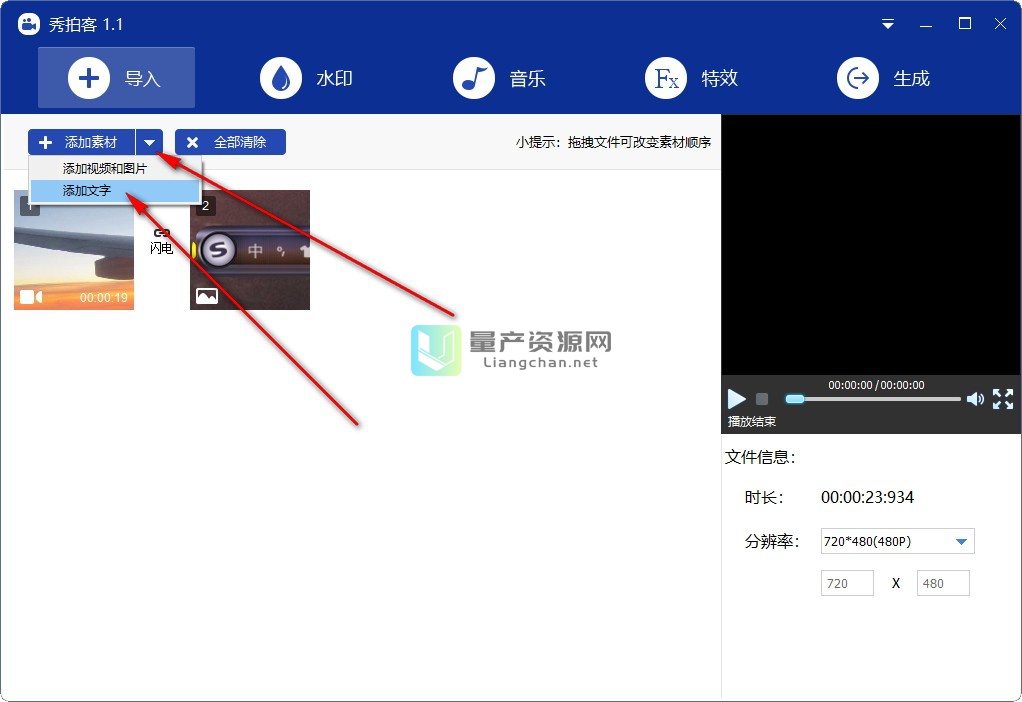Open the 分辨率 resolution dropdown
Viewport: 1022px width, 702px height.
[898, 541]
